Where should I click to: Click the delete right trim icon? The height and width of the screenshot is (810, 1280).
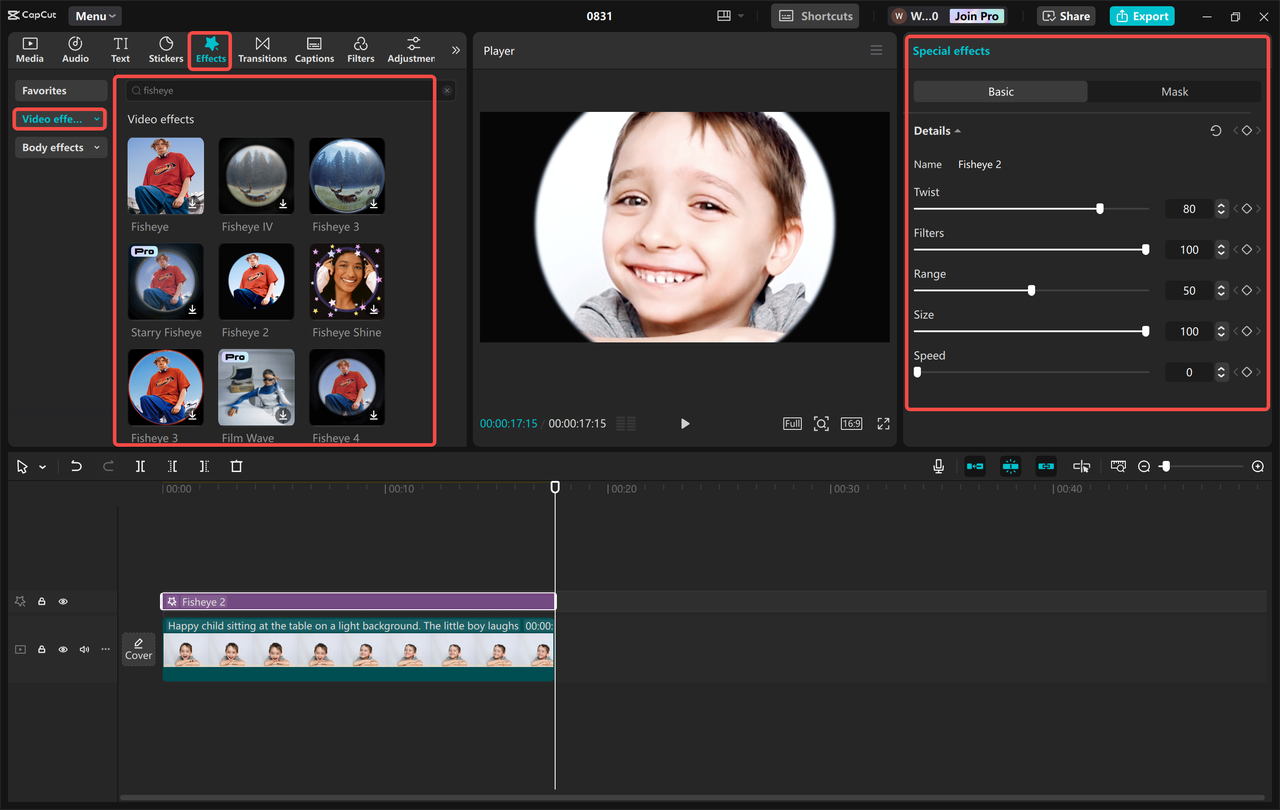(x=204, y=467)
